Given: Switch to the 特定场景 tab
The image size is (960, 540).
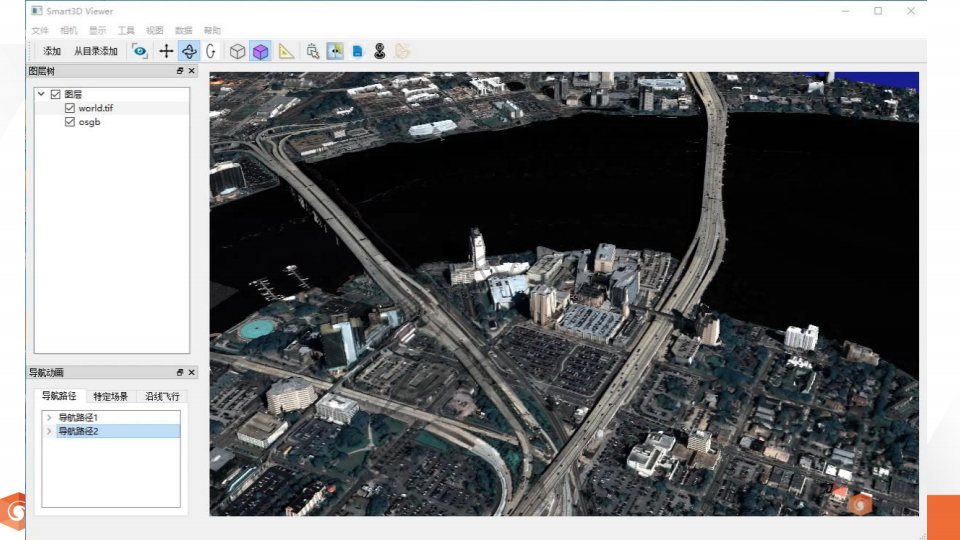Looking at the screenshot, I should coord(111,397).
